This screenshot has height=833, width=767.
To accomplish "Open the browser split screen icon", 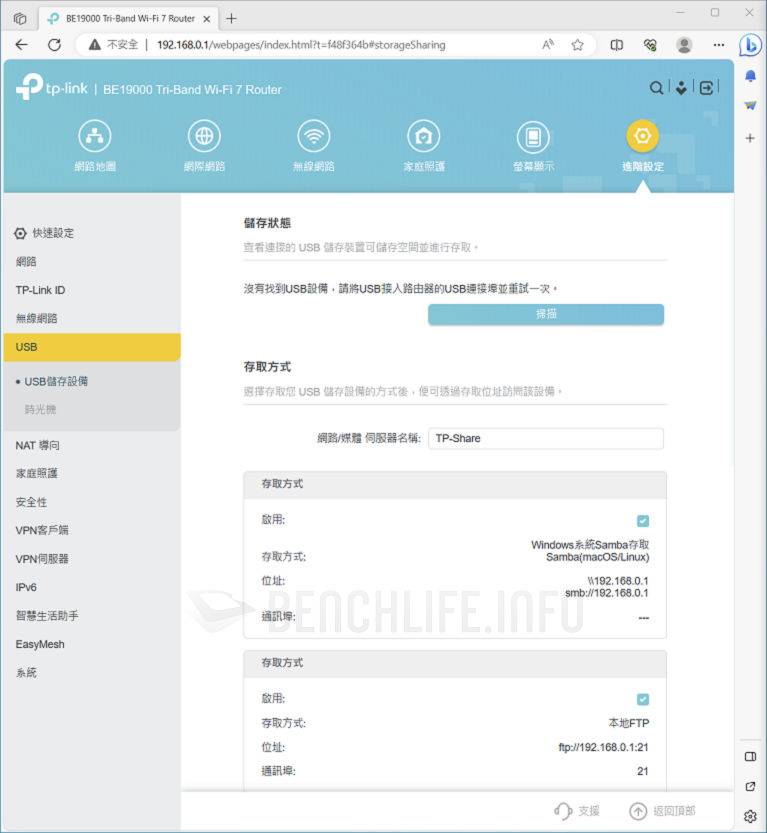I will pyautogui.click(x=617, y=45).
